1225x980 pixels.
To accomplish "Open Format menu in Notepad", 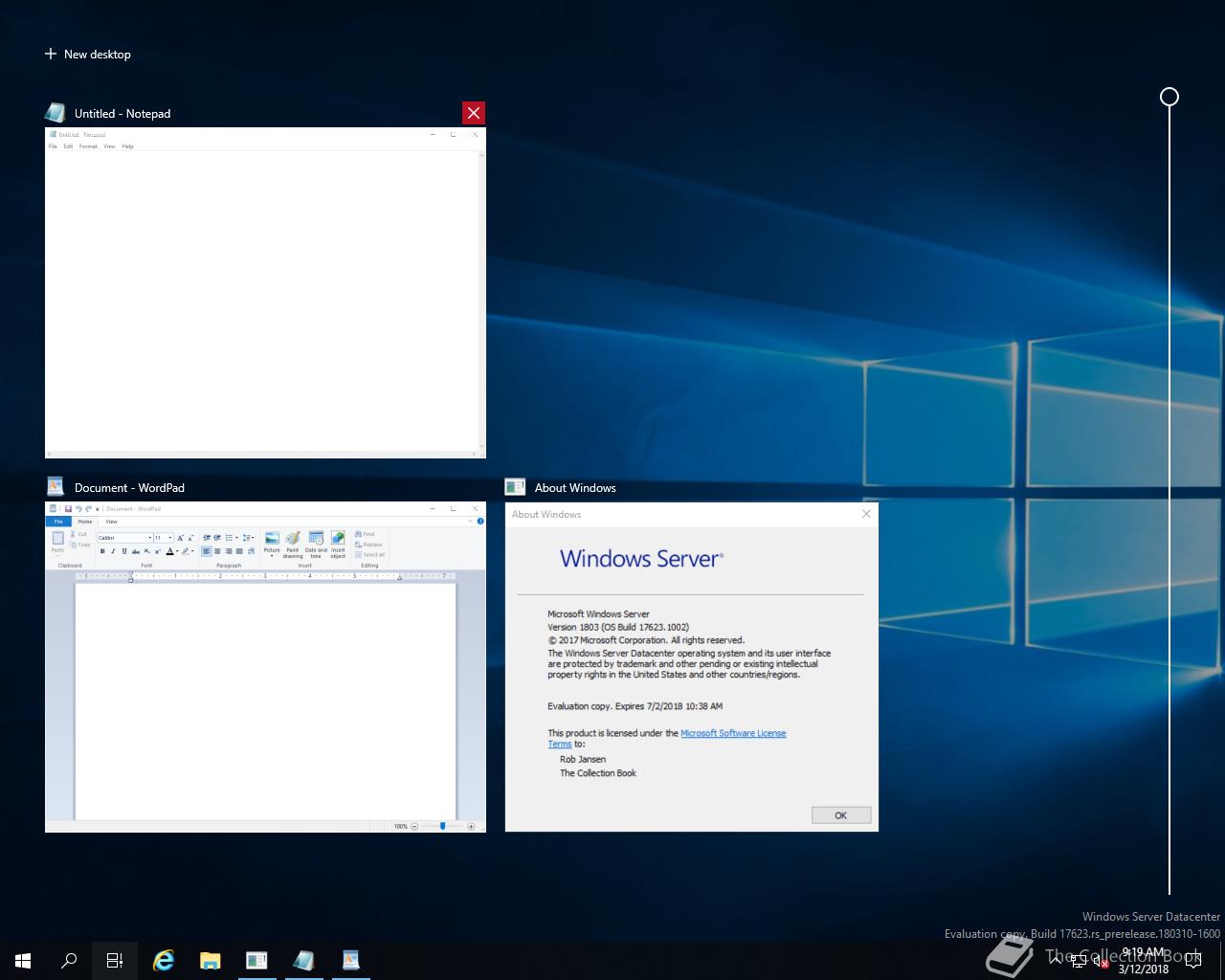I will 88,146.
